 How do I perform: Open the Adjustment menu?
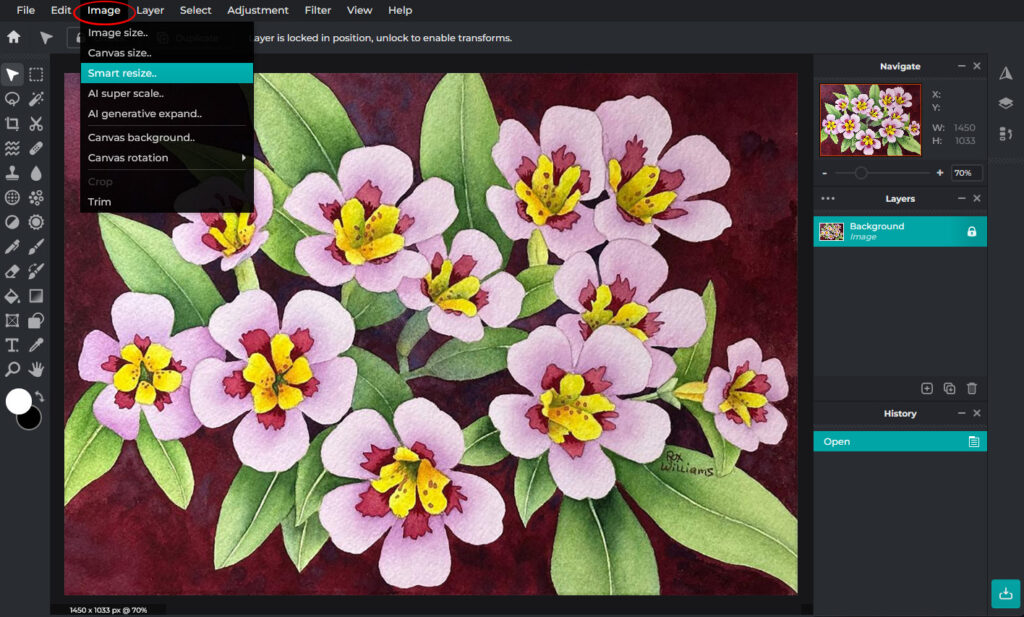coord(258,10)
